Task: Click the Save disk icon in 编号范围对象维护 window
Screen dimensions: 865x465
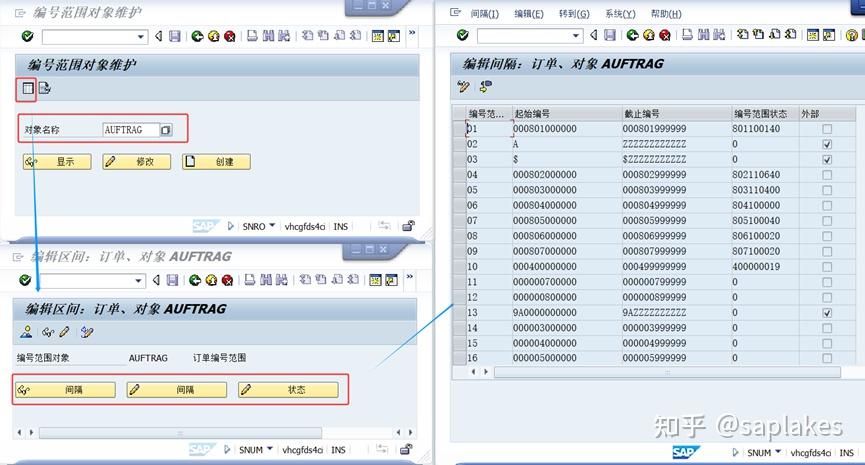Action: tap(175, 36)
